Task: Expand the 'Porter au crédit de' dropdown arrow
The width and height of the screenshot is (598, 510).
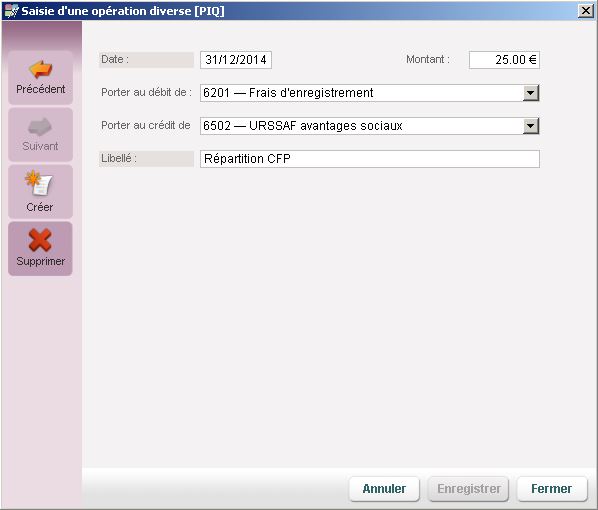Action: click(x=530, y=126)
